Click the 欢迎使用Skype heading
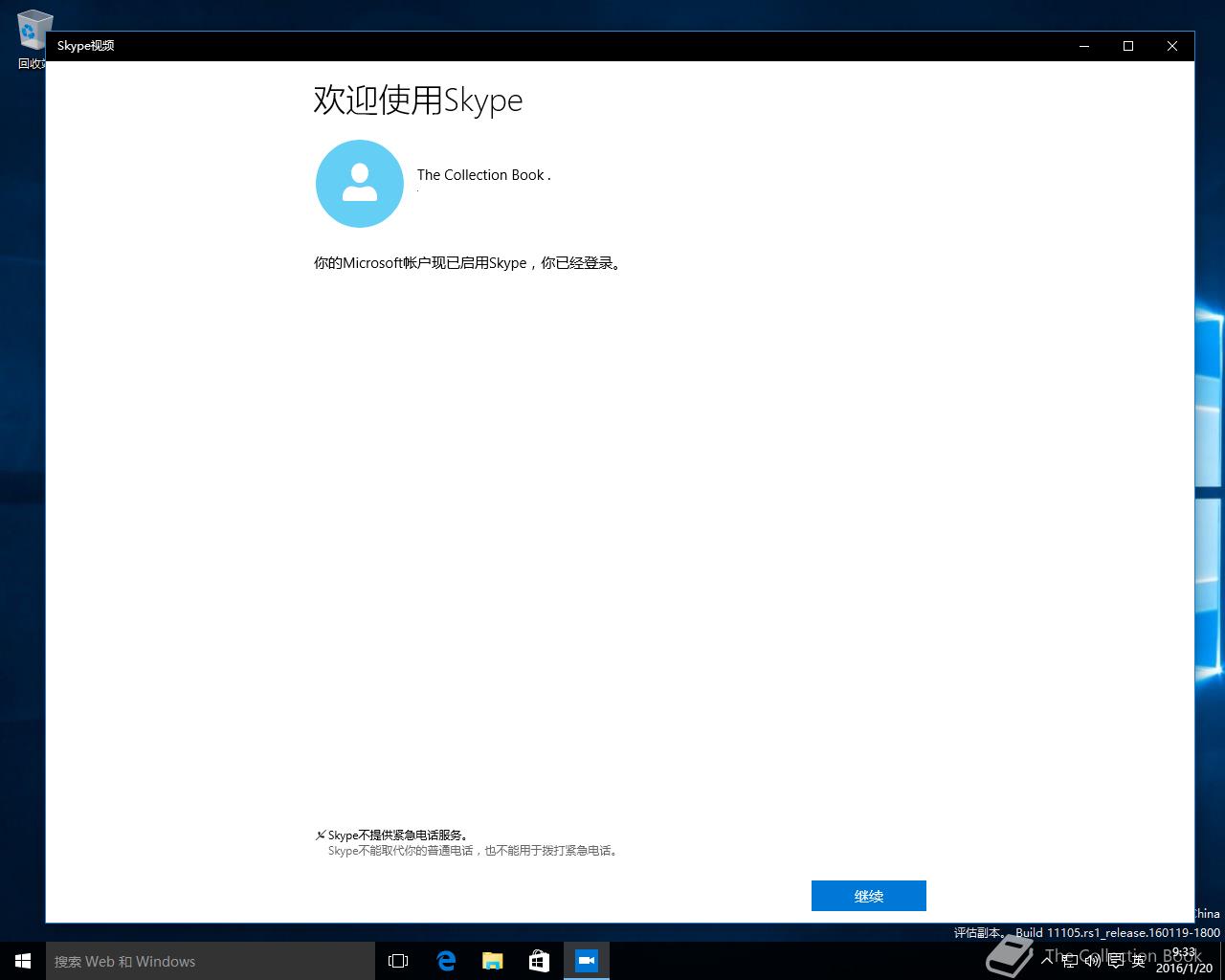Screen dimensions: 1225x980 (x=418, y=100)
